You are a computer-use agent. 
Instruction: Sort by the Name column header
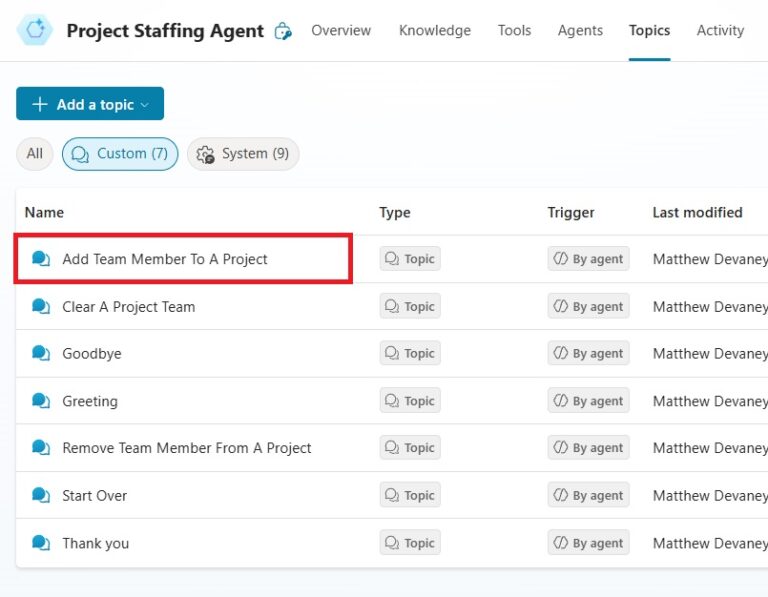[44, 212]
